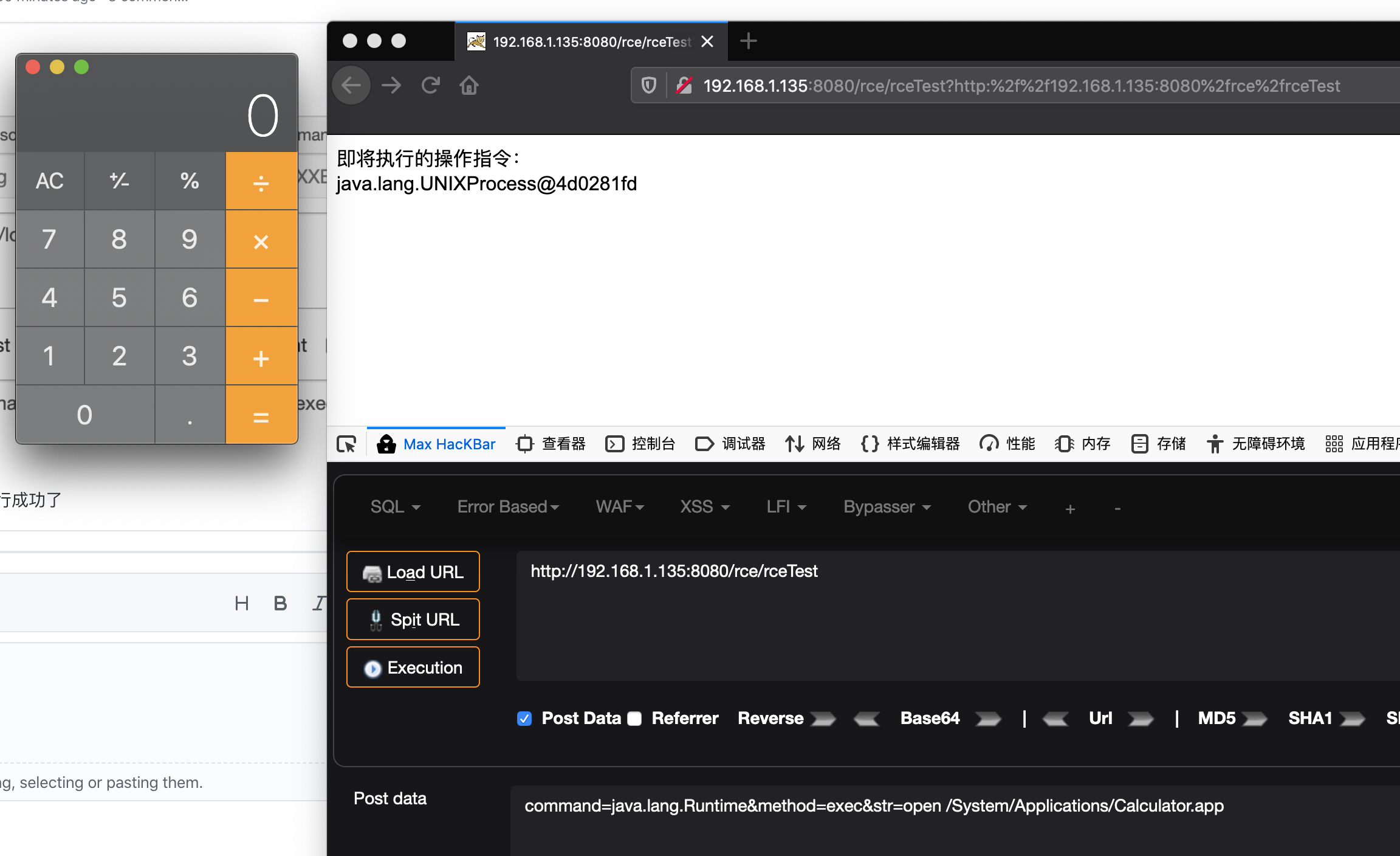
Task: Switch to the Max HackBar tab
Action: click(x=436, y=444)
